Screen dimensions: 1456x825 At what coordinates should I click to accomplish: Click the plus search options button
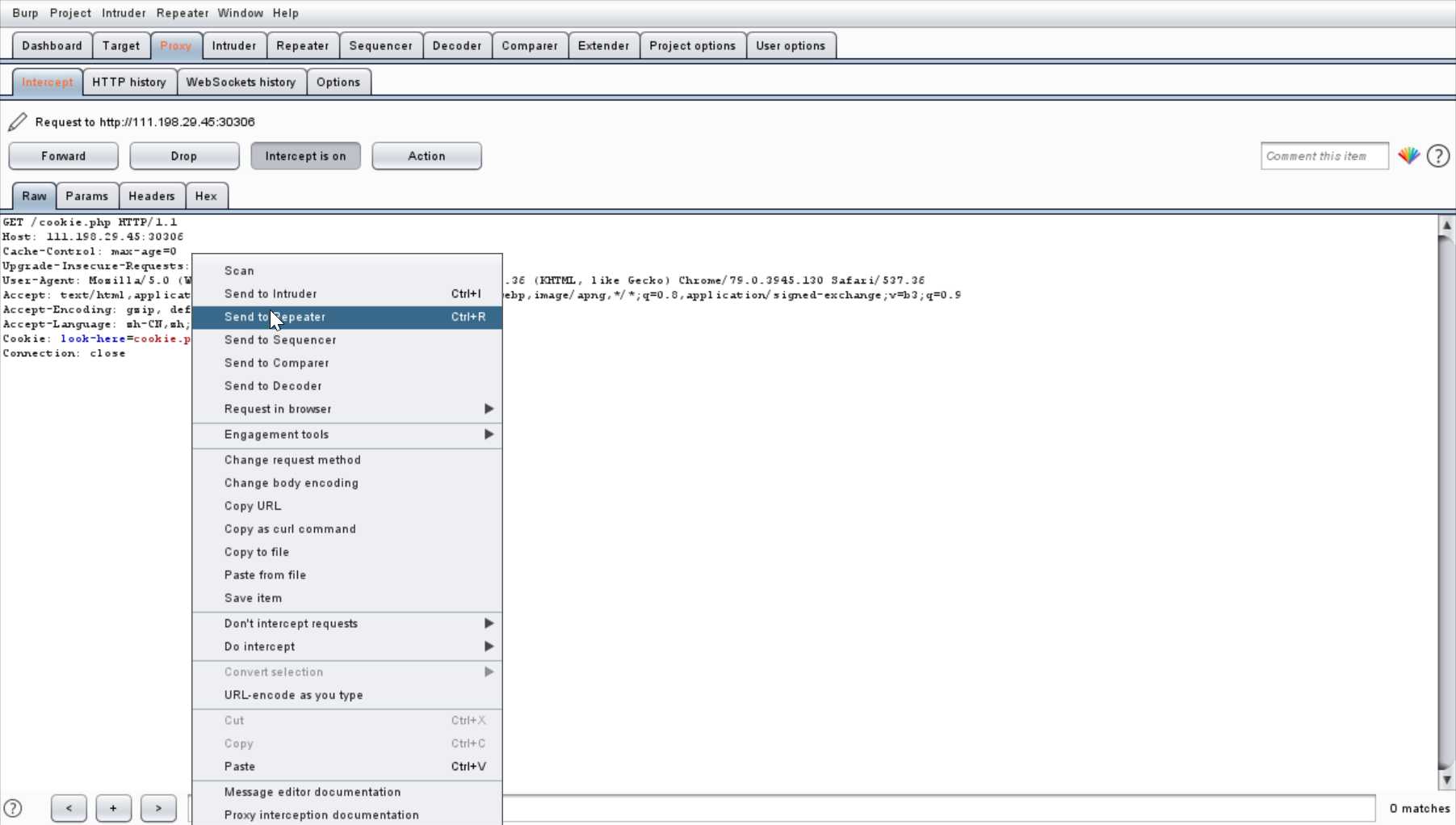tap(113, 808)
